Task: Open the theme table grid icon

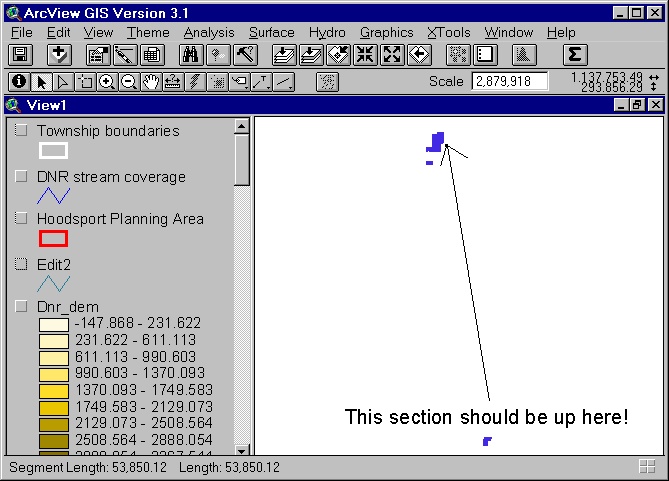Action: point(151,55)
